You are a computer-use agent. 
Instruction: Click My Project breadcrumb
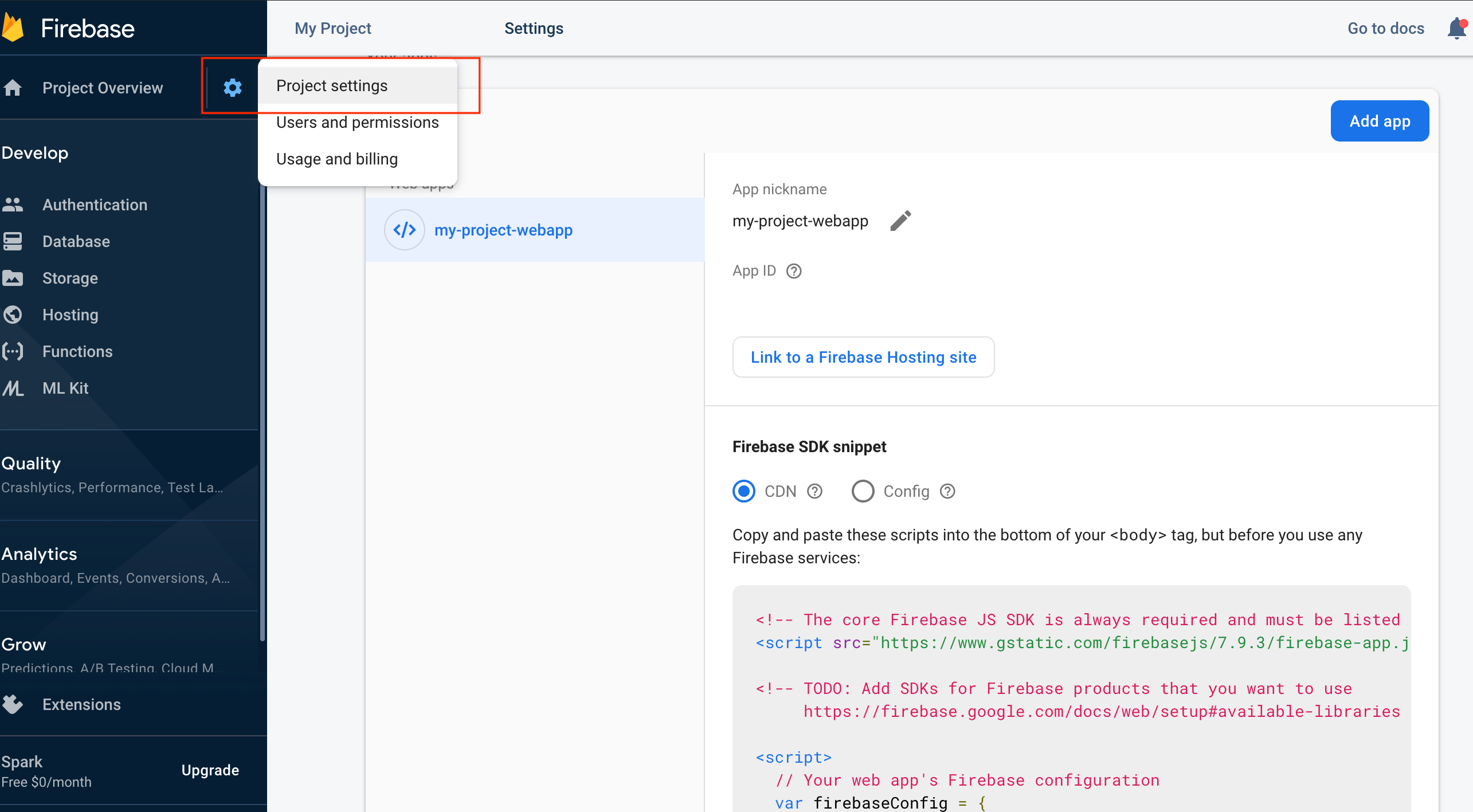332,28
